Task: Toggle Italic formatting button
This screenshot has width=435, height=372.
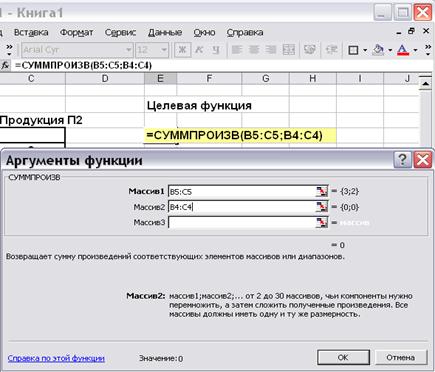Action: pos(199,50)
